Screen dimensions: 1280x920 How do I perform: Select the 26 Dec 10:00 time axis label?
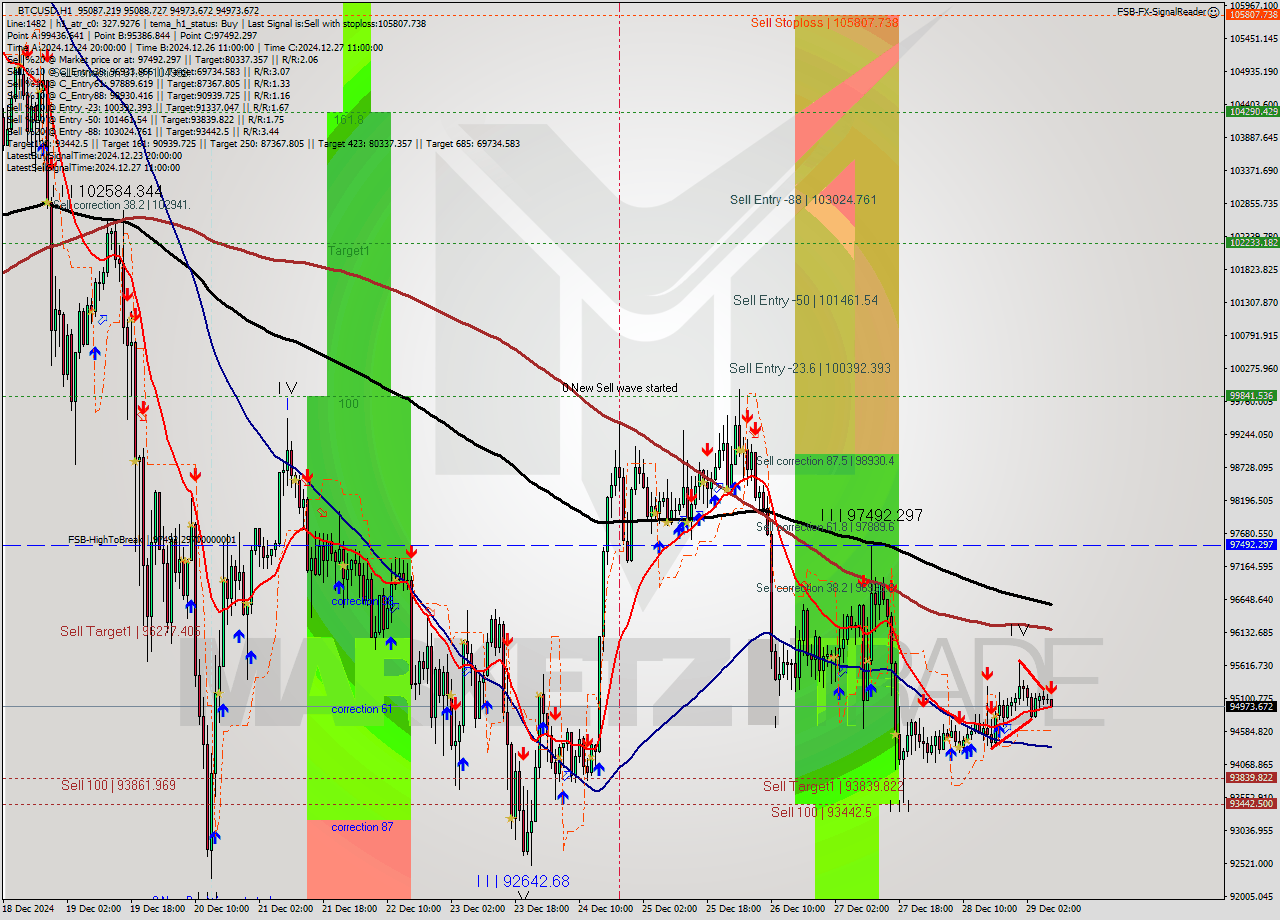pyautogui.click(x=798, y=909)
